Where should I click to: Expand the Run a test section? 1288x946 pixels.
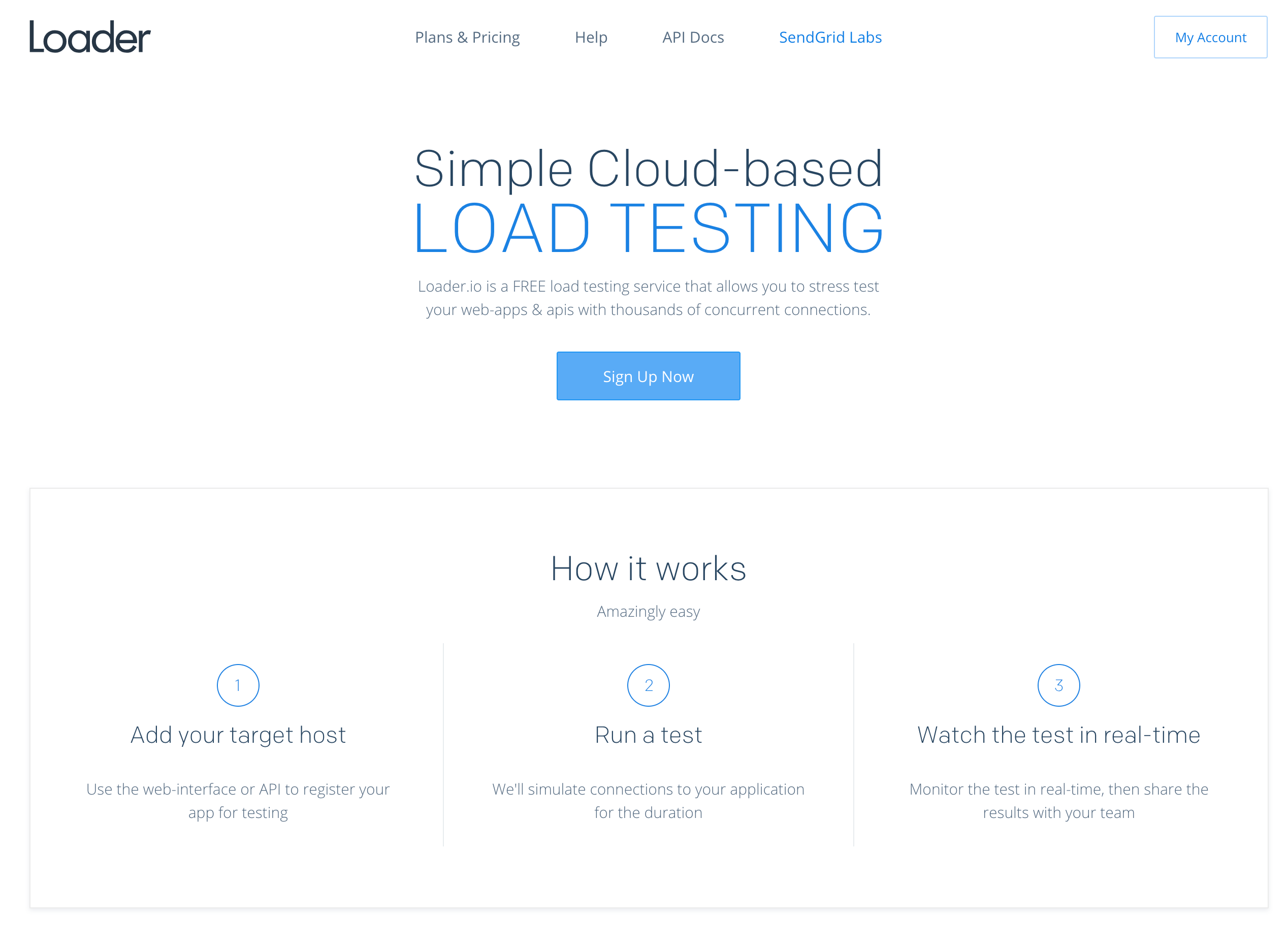(648, 735)
